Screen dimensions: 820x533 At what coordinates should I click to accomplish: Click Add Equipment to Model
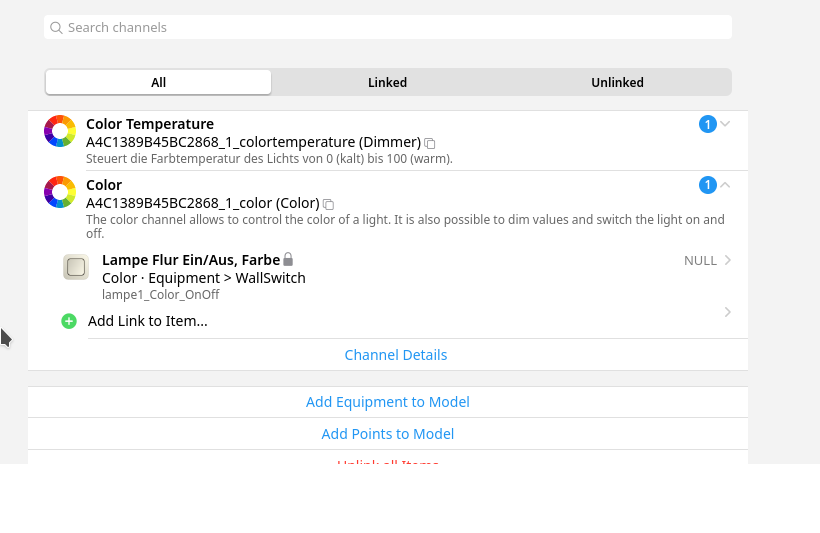388,402
